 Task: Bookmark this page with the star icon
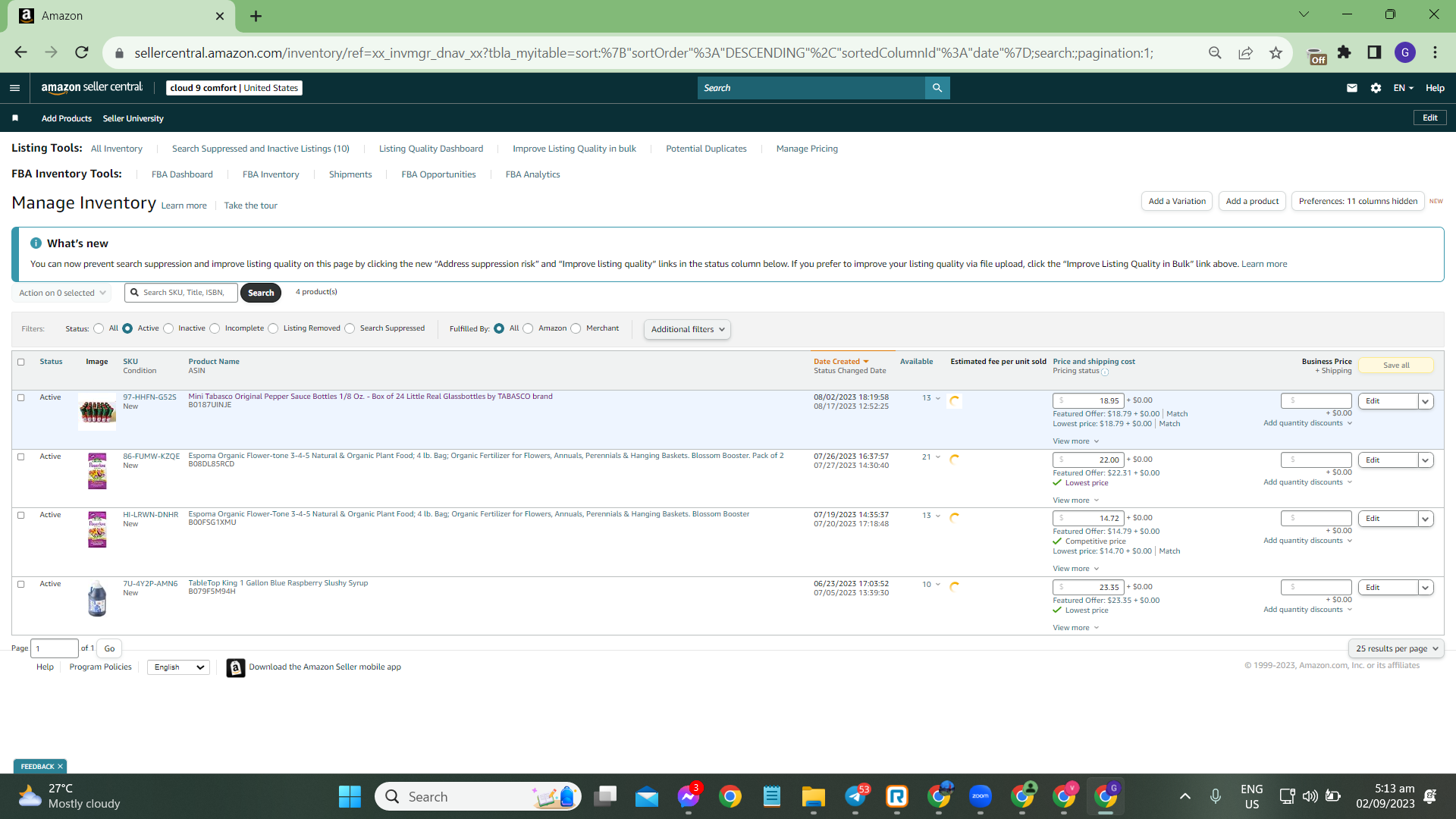[1276, 53]
